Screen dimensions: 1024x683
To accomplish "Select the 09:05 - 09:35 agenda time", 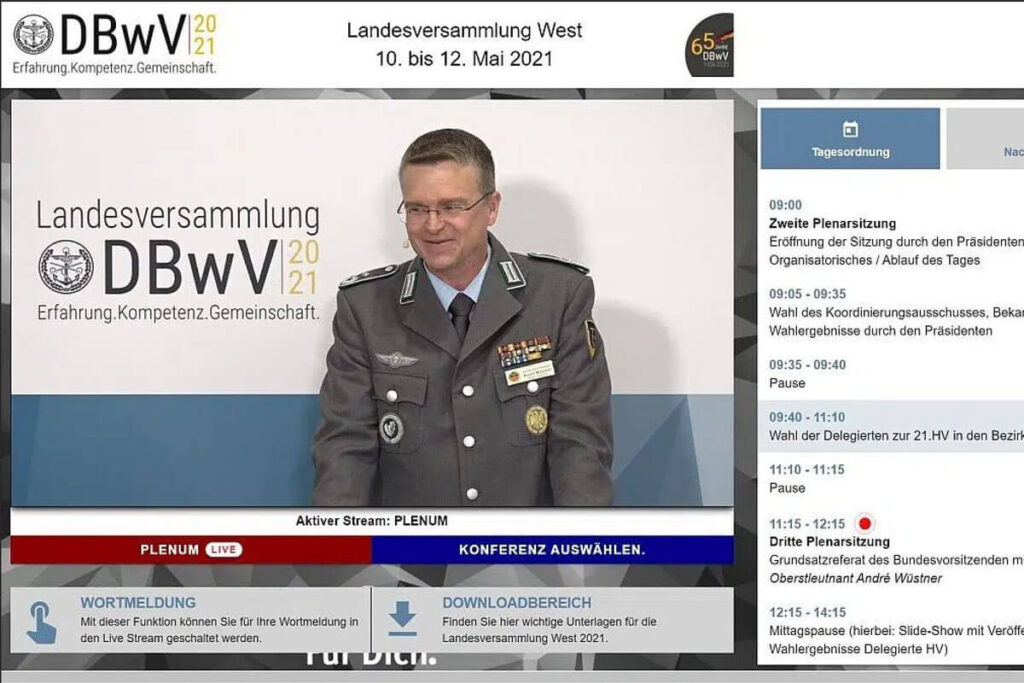I will click(x=807, y=294).
